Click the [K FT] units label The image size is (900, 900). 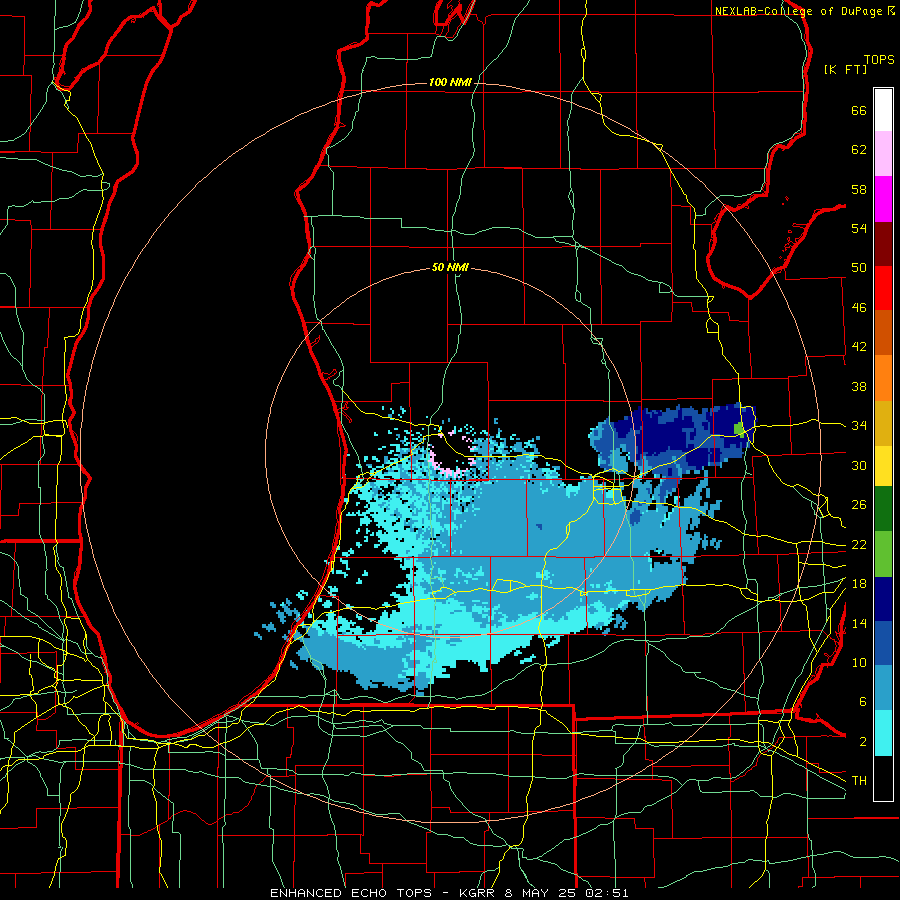tap(845, 70)
